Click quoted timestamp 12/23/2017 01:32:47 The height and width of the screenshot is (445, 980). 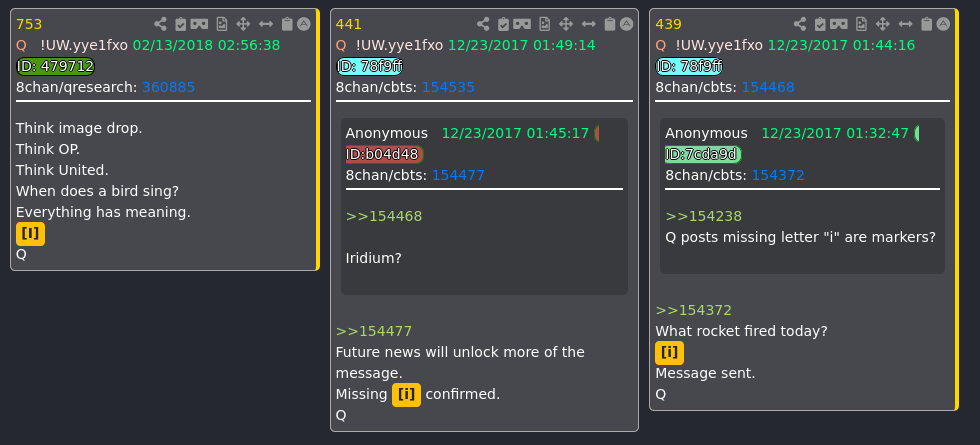[x=835, y=134]
